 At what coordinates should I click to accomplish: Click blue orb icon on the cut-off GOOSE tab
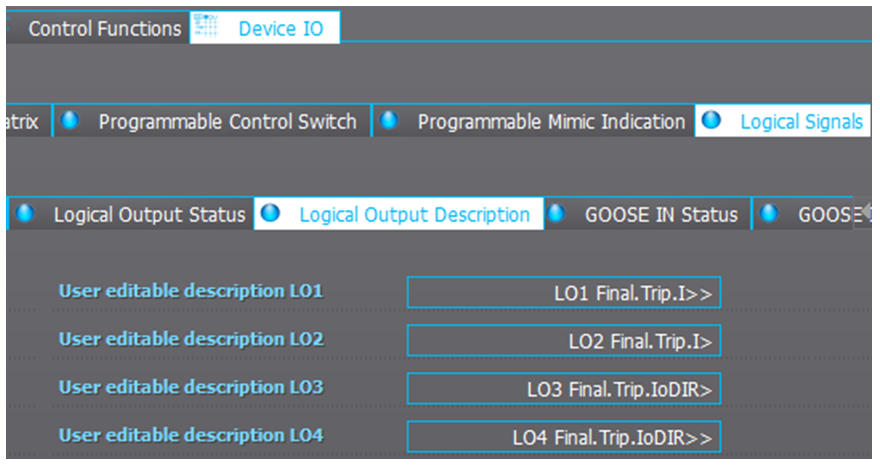[769, 213]
